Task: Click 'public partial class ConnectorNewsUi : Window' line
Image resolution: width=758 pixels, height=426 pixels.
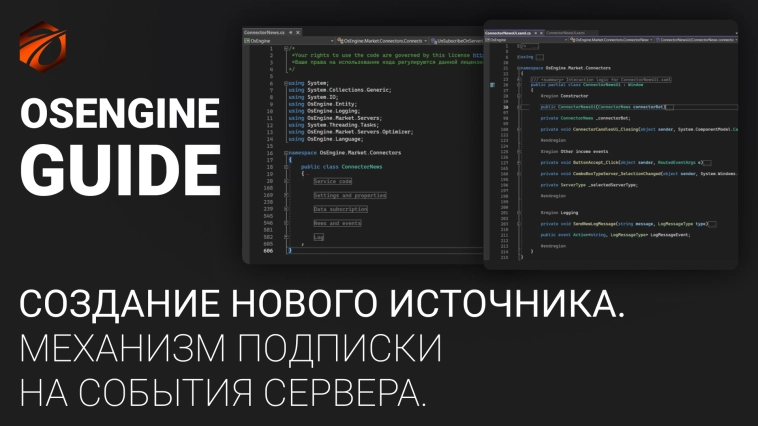Action: tap(587, 85)
